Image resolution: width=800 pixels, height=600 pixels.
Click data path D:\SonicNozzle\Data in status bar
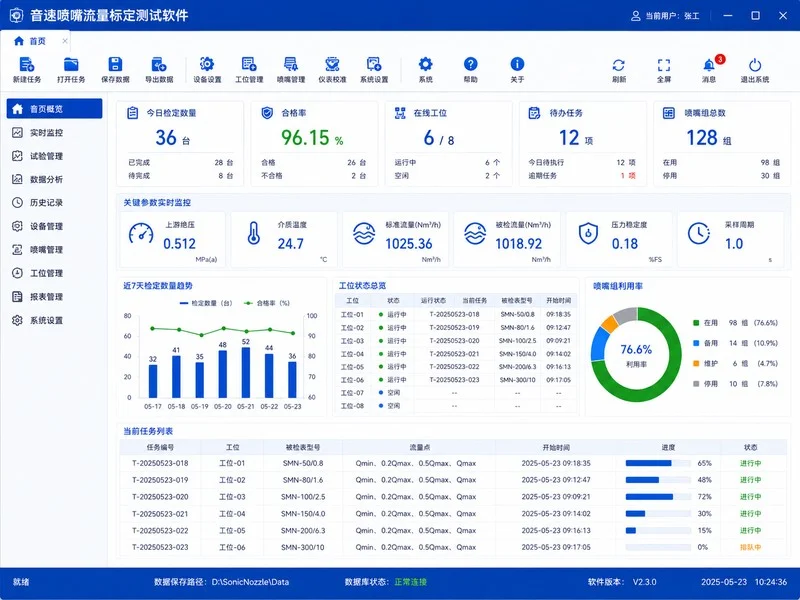pyautogui.click(x=251, y=582)
